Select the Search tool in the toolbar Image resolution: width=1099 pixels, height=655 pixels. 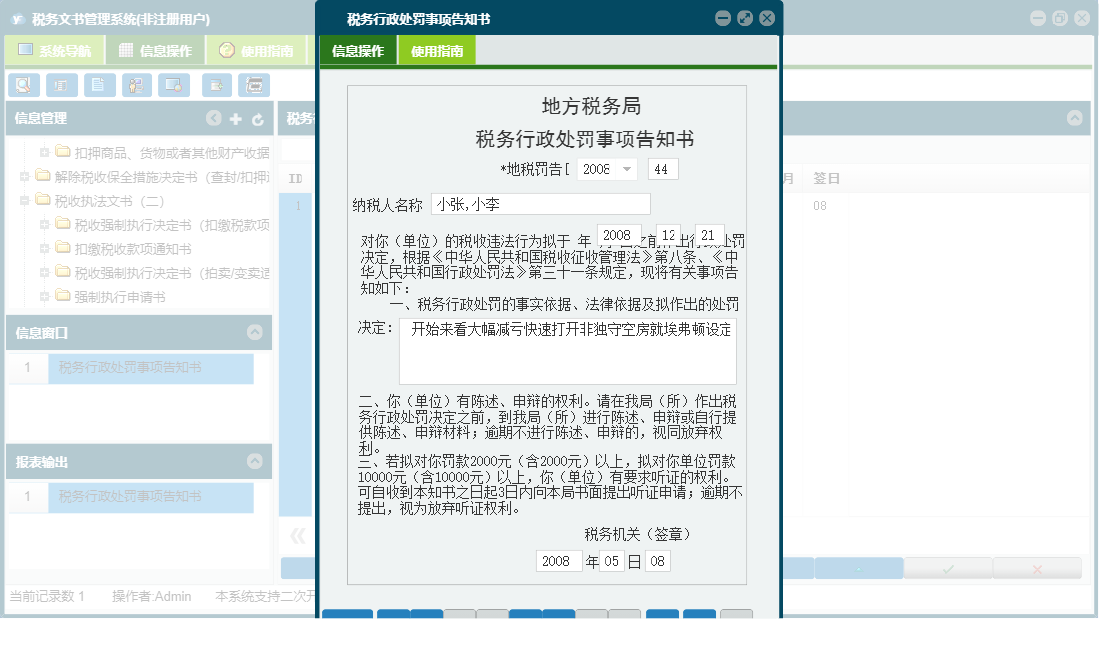coord(22,85)
